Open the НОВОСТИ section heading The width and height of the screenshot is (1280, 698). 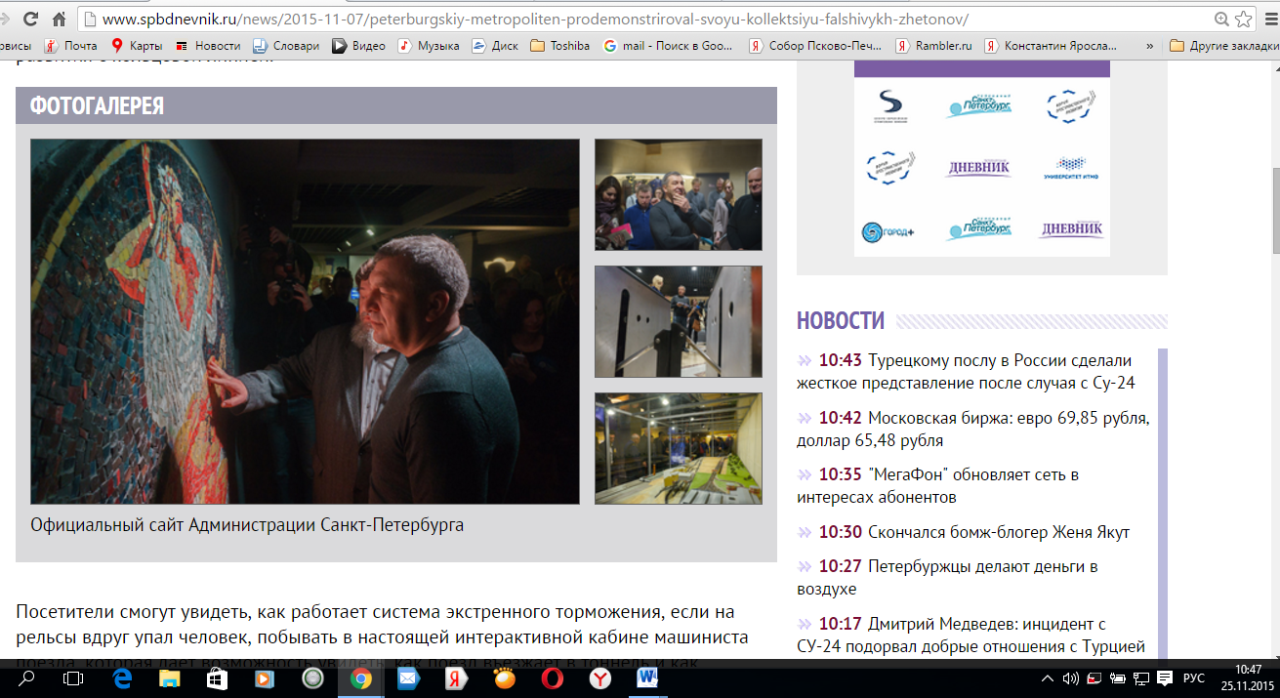click(x=841, y=321)
